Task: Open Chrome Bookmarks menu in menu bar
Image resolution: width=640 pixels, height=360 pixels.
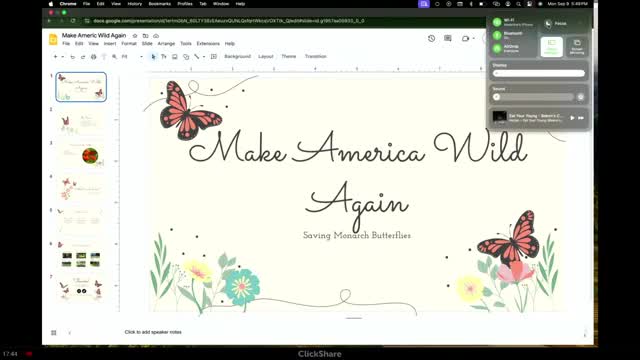Action: (x=160, y=4)
